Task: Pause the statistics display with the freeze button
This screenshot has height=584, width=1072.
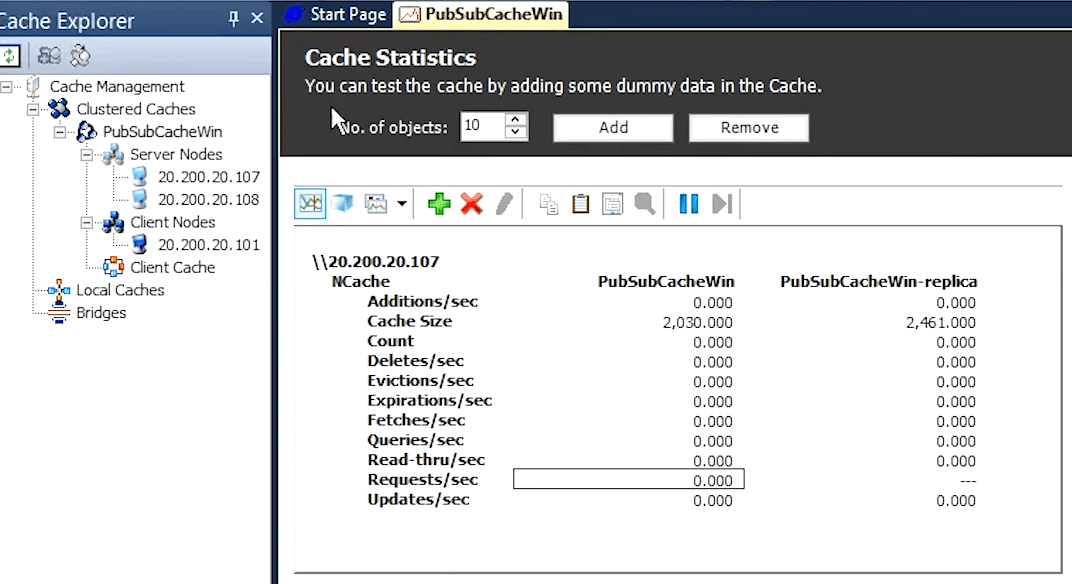Action: (x=688, y=204)
